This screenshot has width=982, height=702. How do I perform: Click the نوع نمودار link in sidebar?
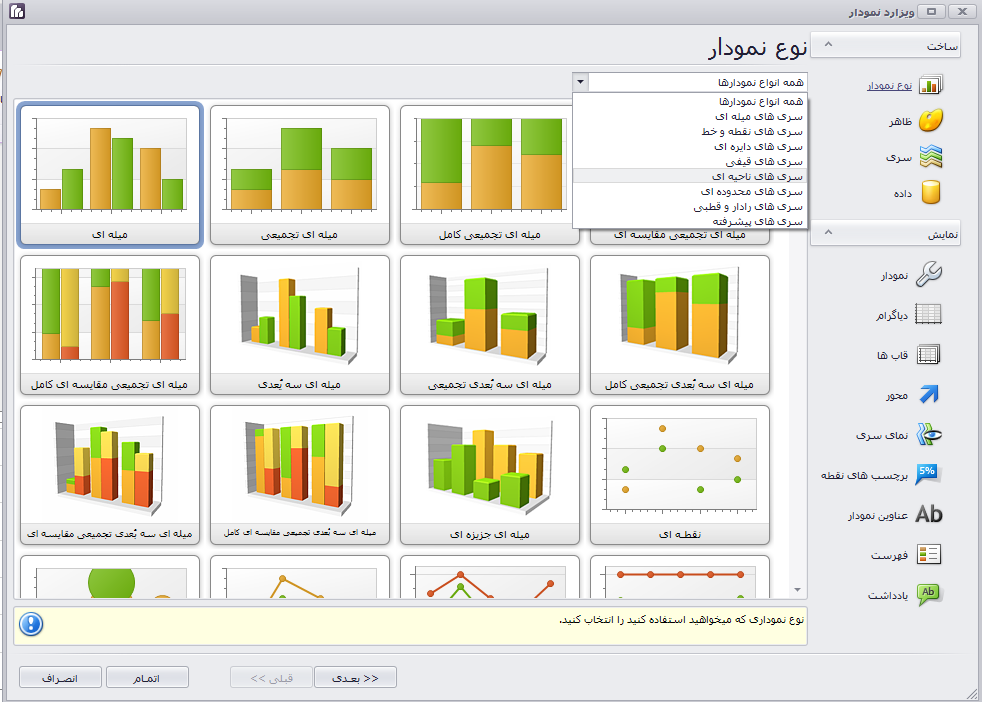[888, 86]
